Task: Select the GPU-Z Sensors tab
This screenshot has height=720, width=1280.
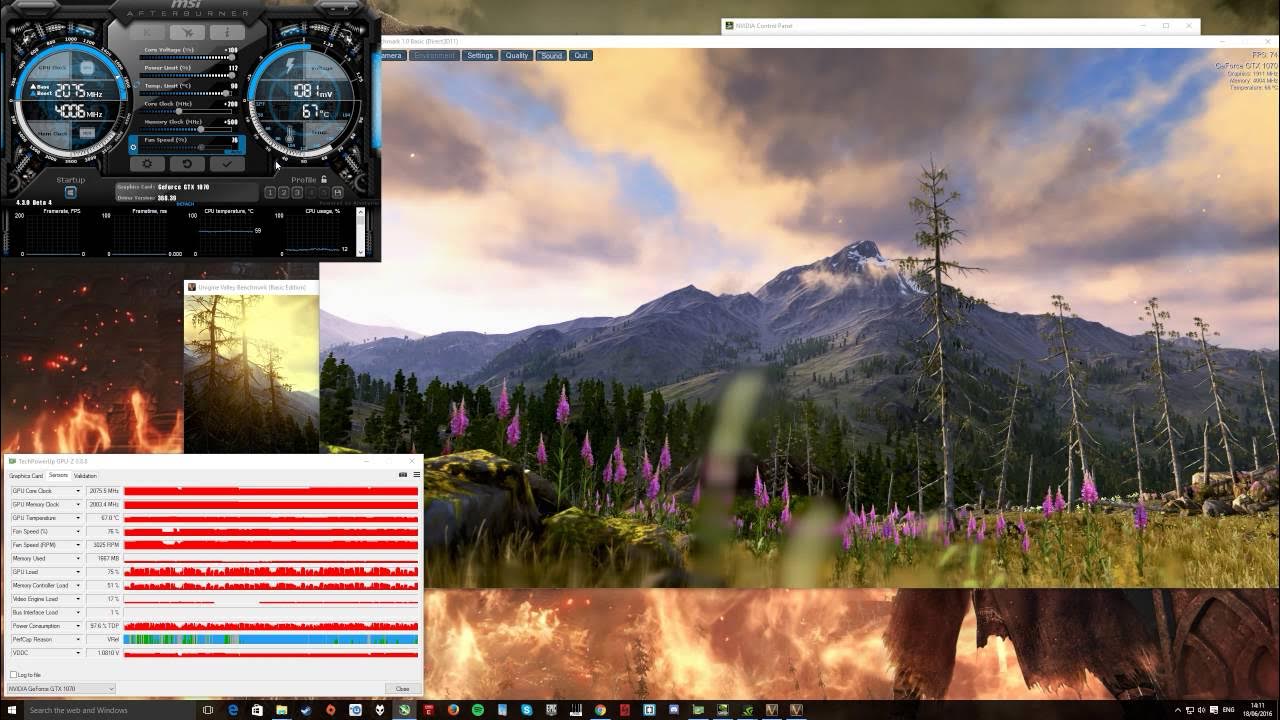Action: click(x=58, y=475)
